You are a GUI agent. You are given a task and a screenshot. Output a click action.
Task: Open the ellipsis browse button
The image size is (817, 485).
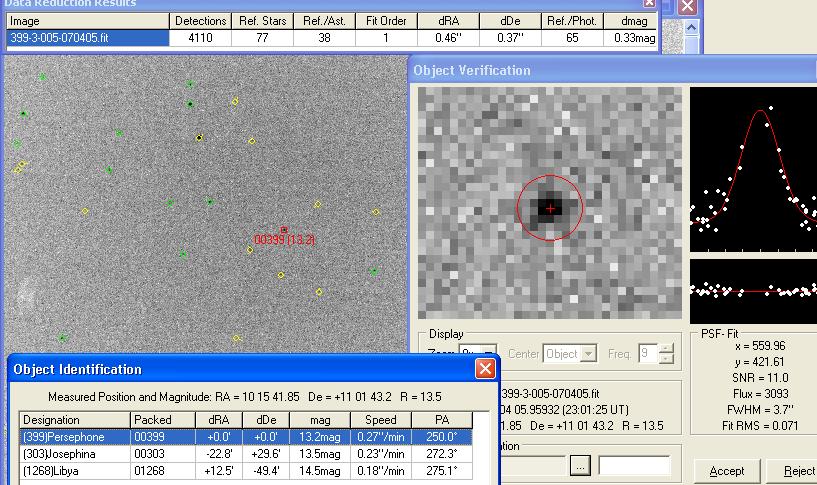click(580, 465)
